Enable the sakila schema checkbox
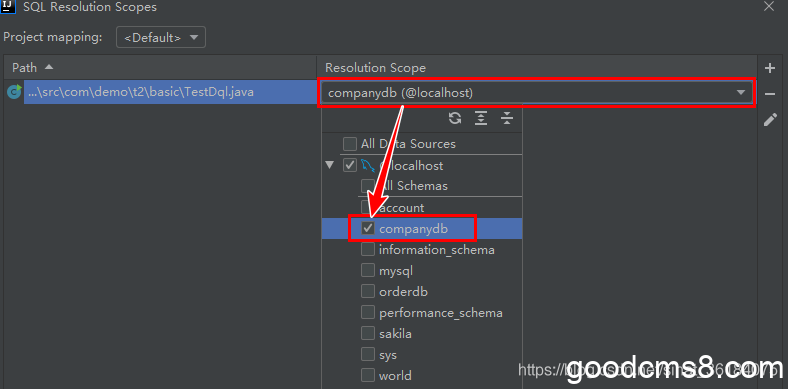The height and width of the screenshot is (389, 788). (x=368, y=333)
